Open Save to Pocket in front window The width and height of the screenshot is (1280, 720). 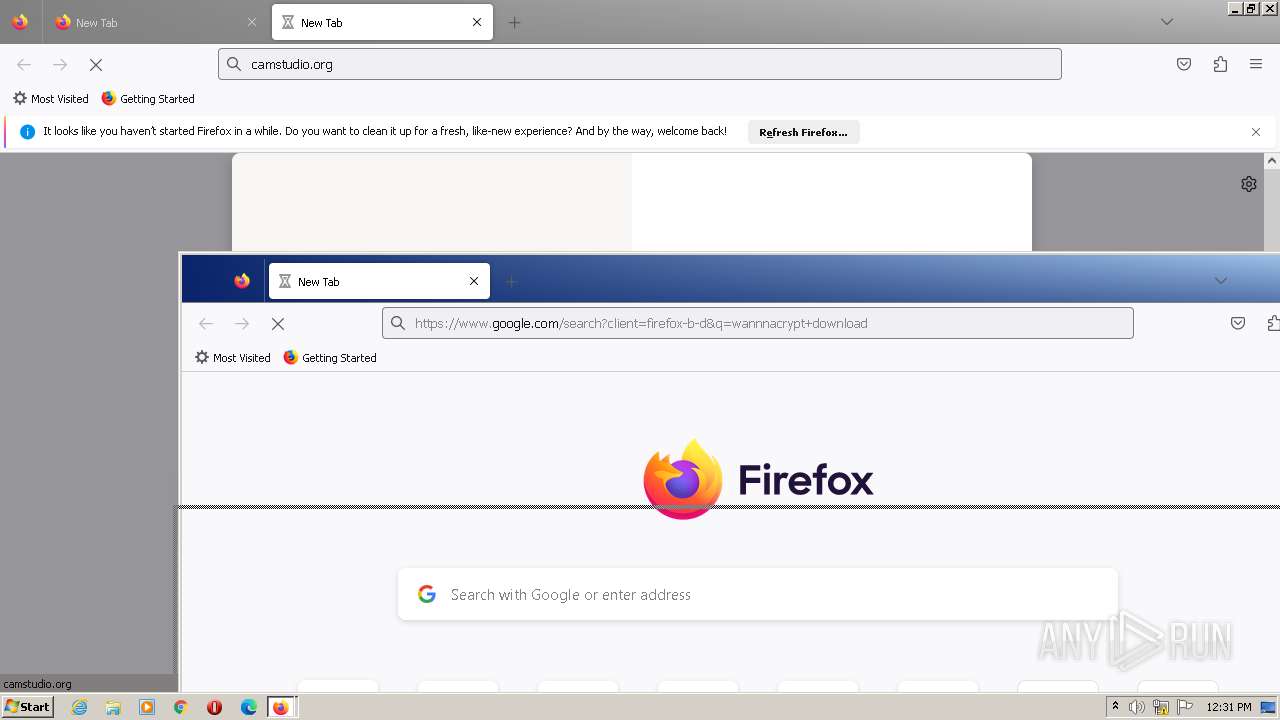click(1238, 323)
